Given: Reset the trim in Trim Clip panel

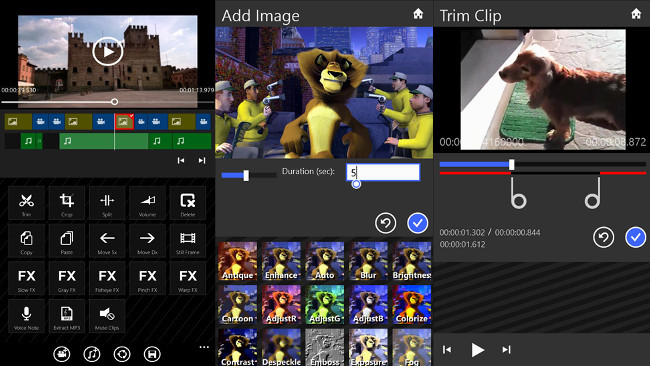Looking at the screenshot, I should (x=603, y=238).
